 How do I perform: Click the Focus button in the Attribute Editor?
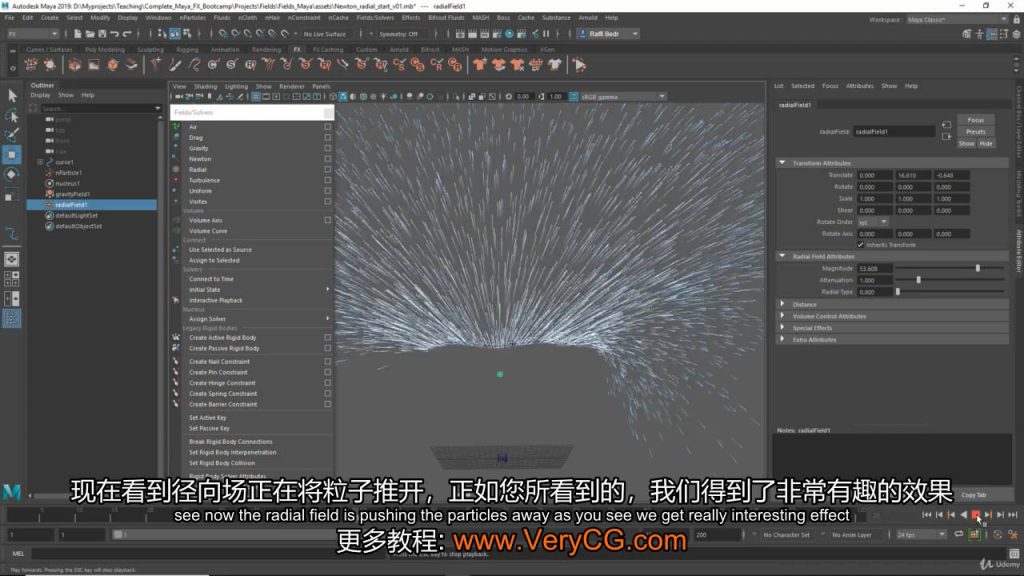coord(976,120)
